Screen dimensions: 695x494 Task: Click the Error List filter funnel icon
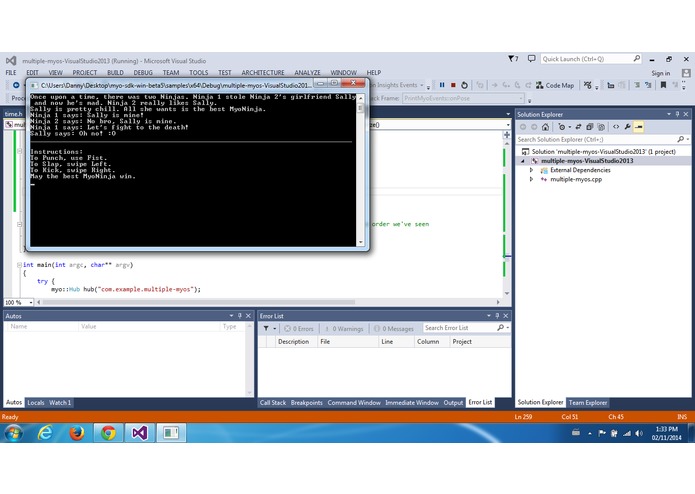266,328
